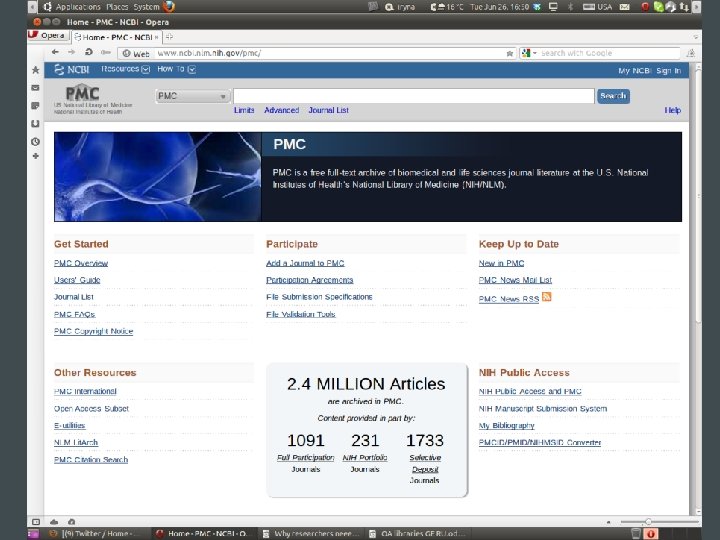The width and height of the screenshot is (720, 540).
Task: Open PMCID/PMID/NIHMSID Converter link
Action: [540, 442]
